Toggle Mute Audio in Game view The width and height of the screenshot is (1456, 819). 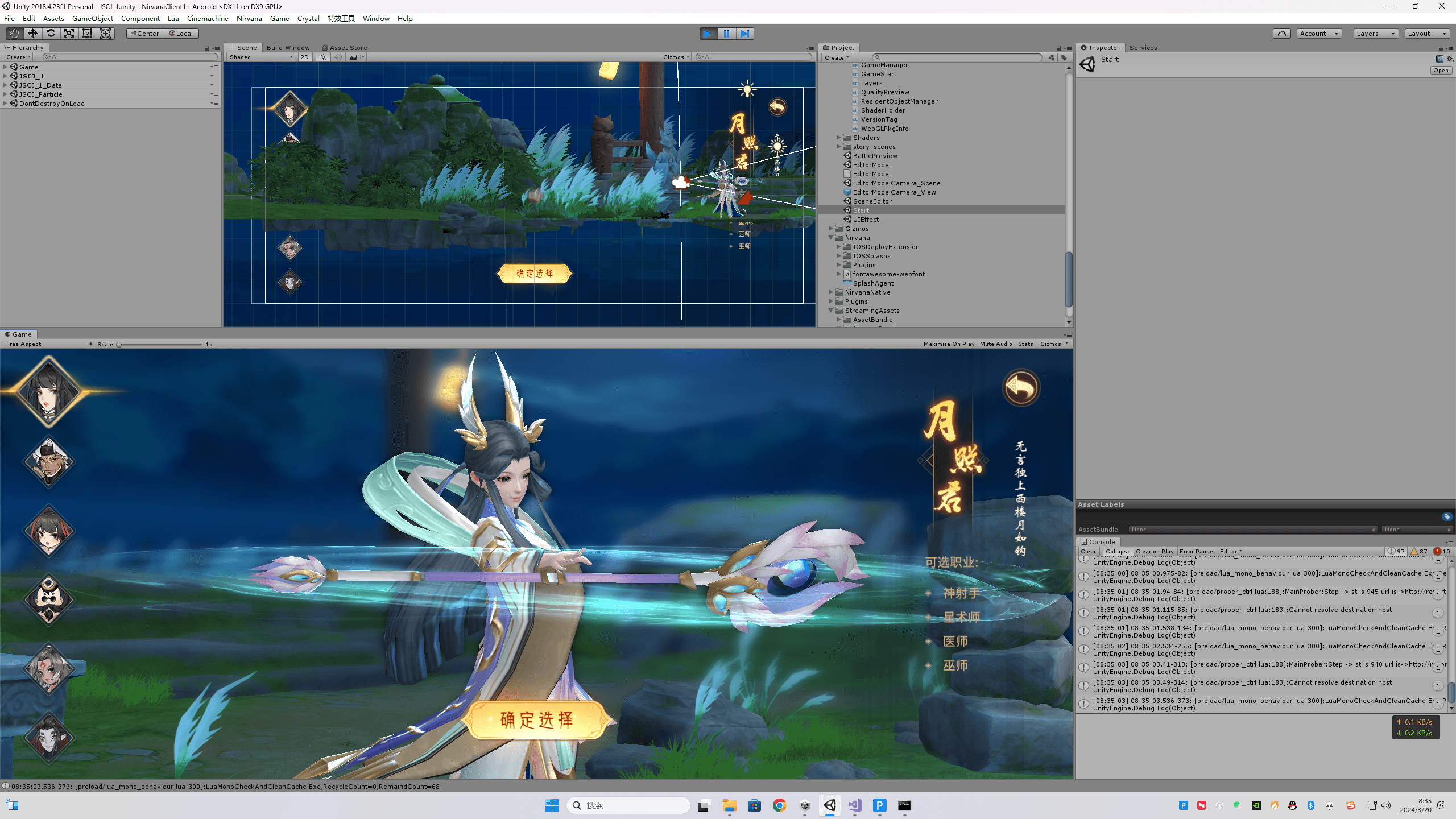click(996, 344)
